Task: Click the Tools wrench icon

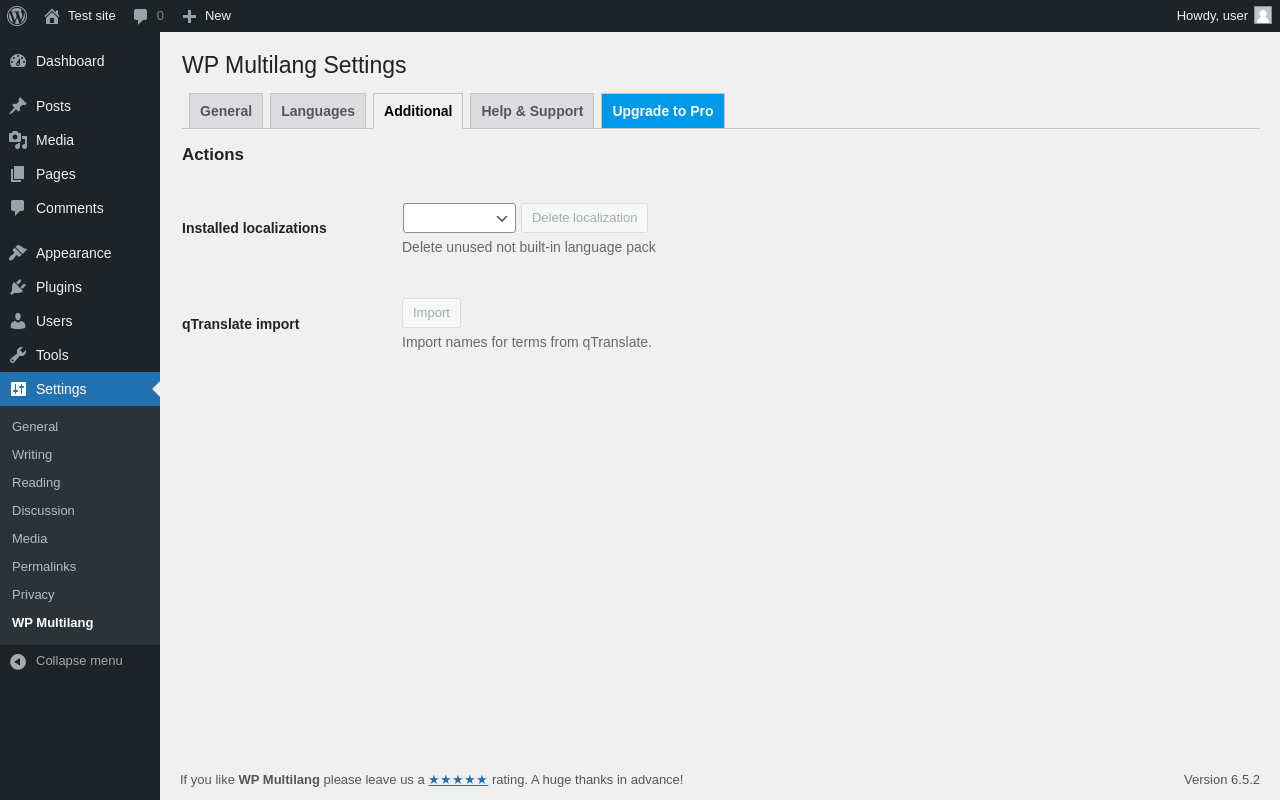Action: click(x=18, y=355)
